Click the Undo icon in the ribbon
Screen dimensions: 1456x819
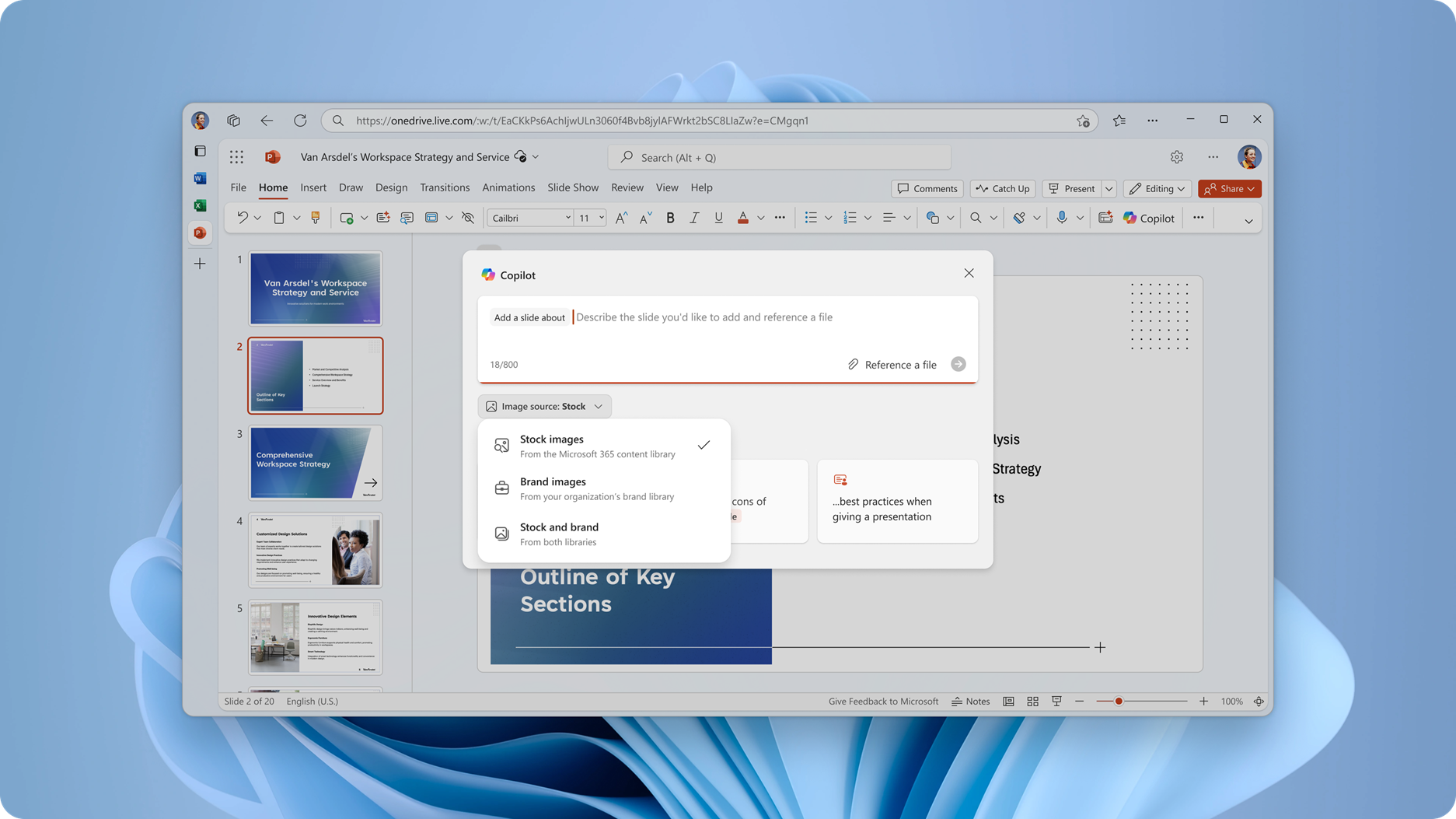click(x=243, y=219)
